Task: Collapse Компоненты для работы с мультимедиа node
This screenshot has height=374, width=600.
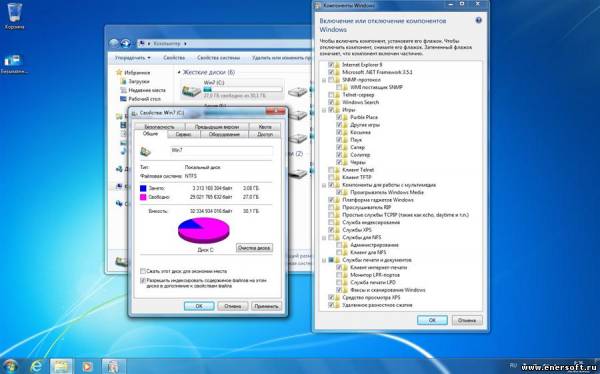Action: click(324, 185)
